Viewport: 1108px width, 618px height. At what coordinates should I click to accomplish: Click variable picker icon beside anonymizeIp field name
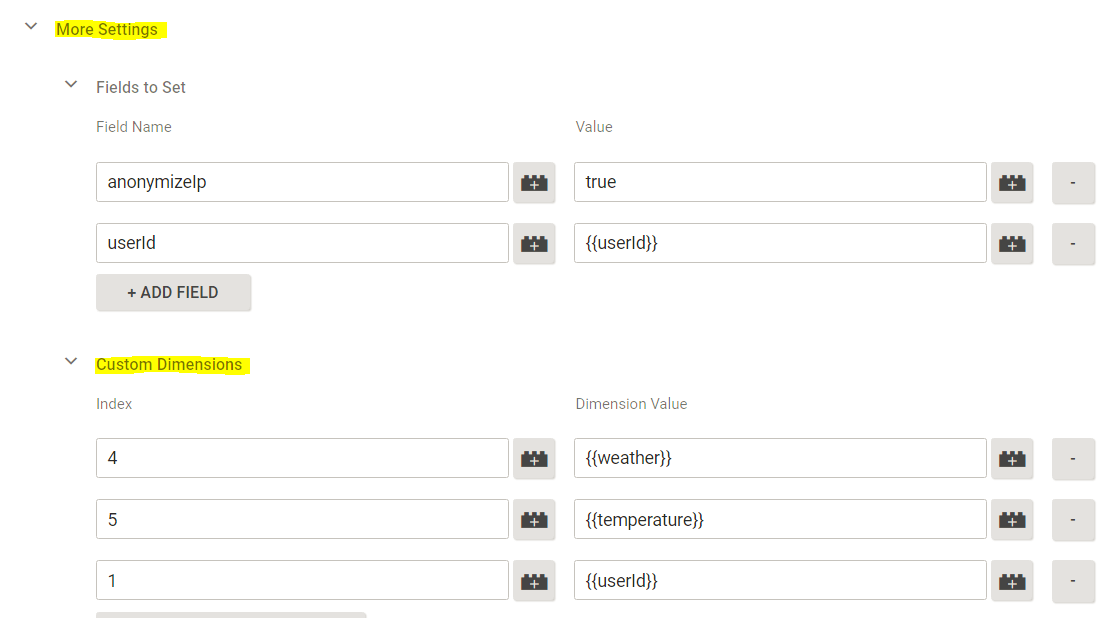point(534,183)
